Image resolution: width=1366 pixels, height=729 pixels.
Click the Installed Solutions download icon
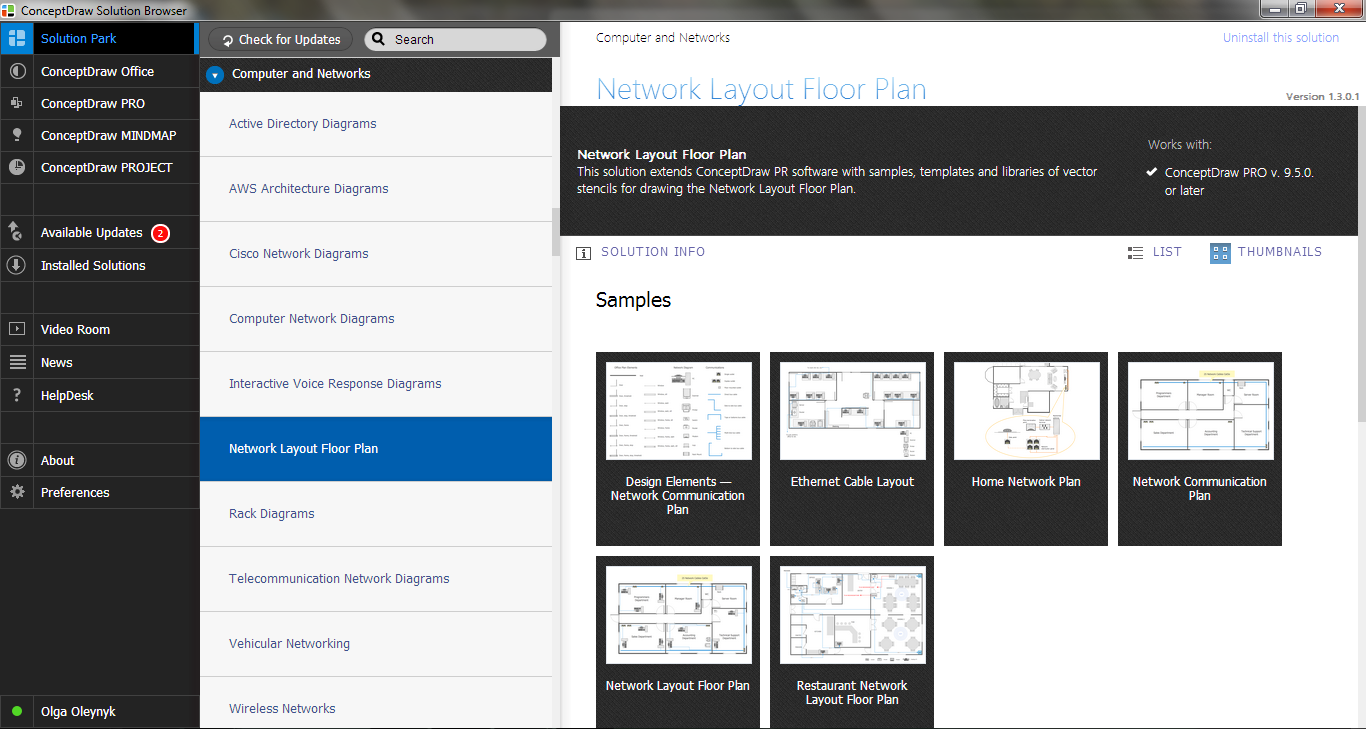pos(16,266)
